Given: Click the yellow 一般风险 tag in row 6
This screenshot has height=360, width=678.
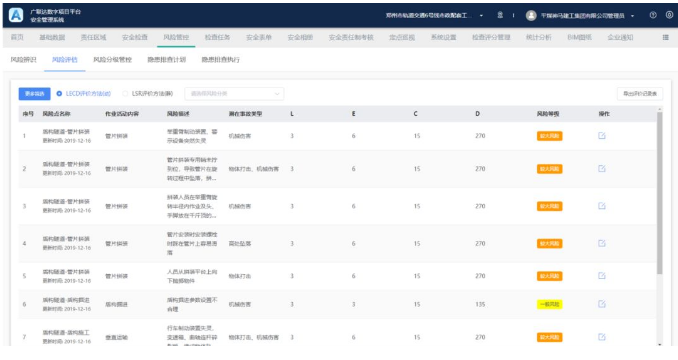Looking at the screenshot, I should [549, 304].
